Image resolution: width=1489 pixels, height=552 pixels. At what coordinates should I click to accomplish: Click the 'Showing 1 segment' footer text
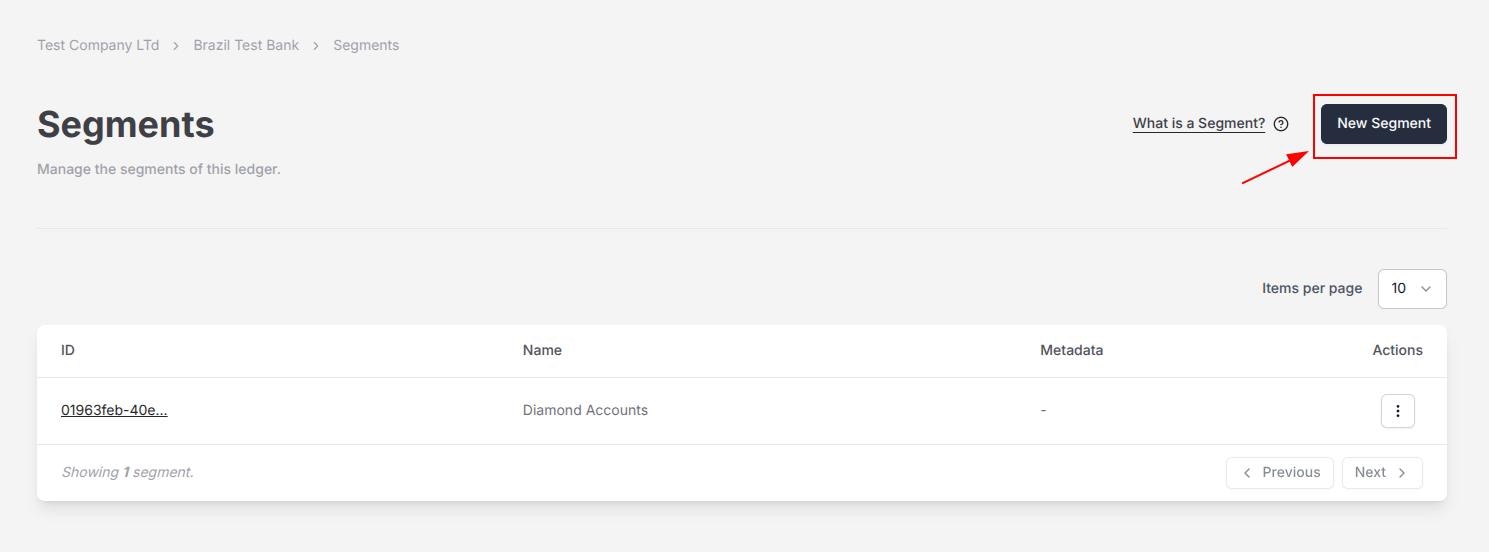point(127,472)
